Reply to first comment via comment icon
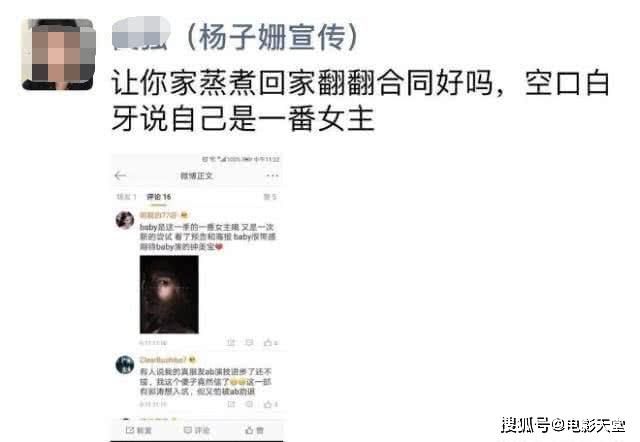640x442 pixels. click(x=249, y=342)
